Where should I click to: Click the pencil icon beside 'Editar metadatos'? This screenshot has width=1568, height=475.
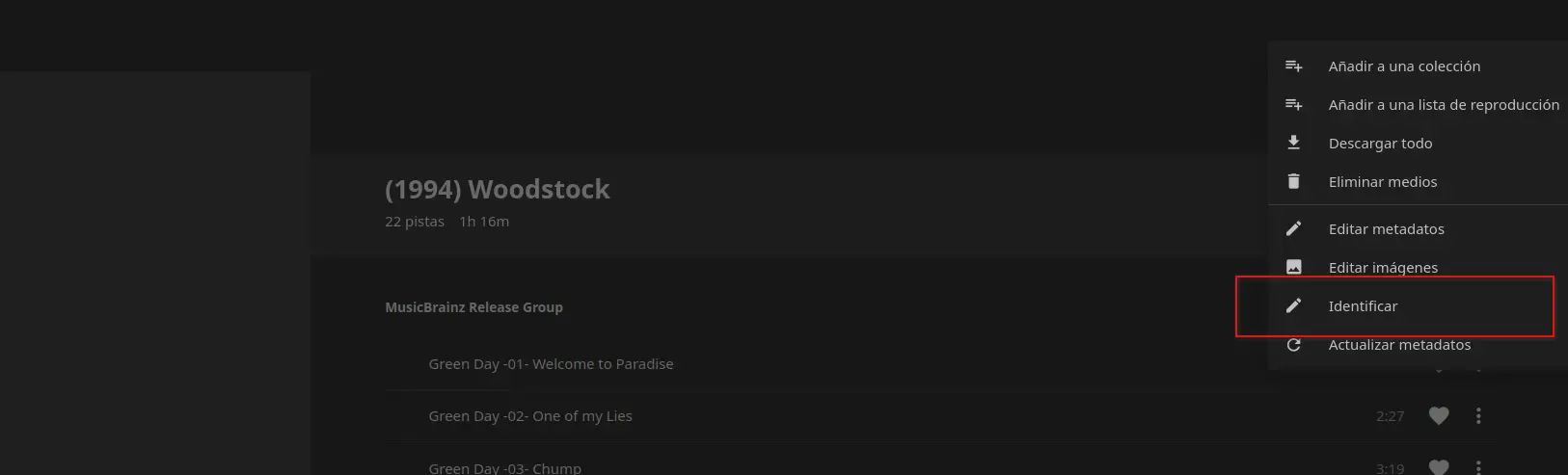[x=1294, y=228]
